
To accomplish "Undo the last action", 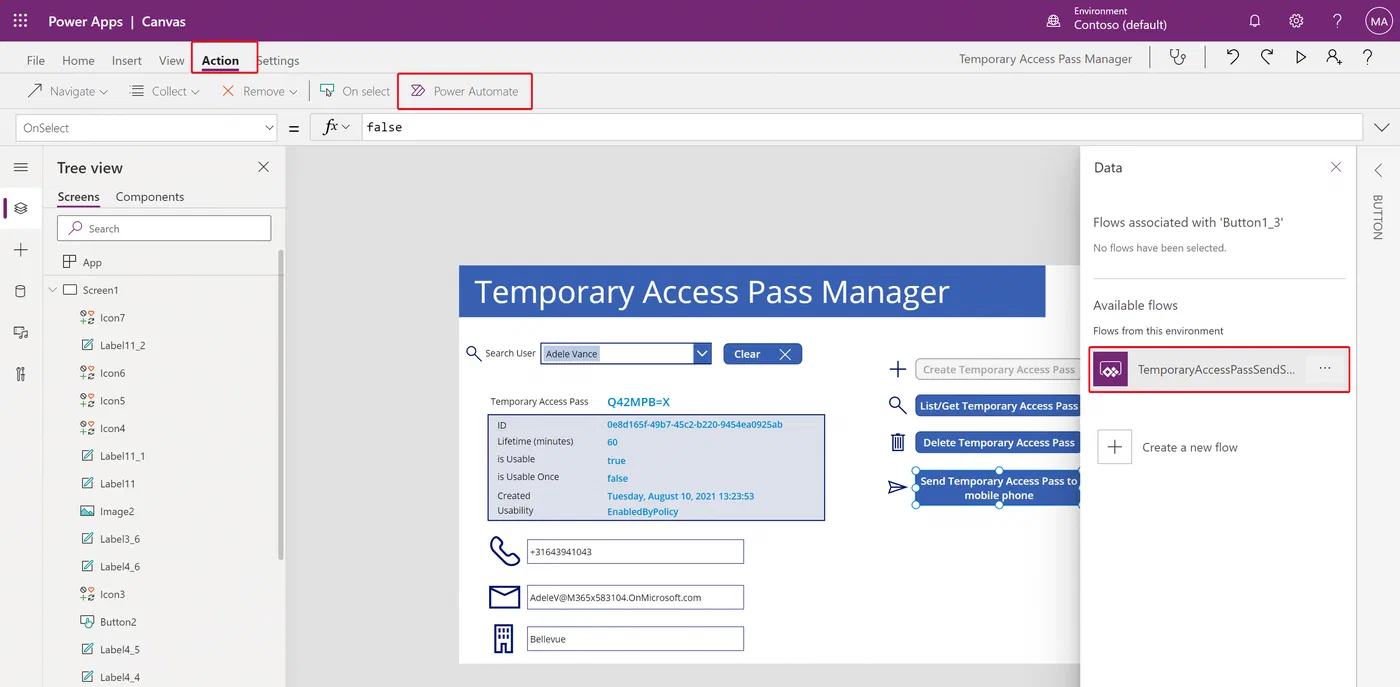I will tap(1233, 58).
